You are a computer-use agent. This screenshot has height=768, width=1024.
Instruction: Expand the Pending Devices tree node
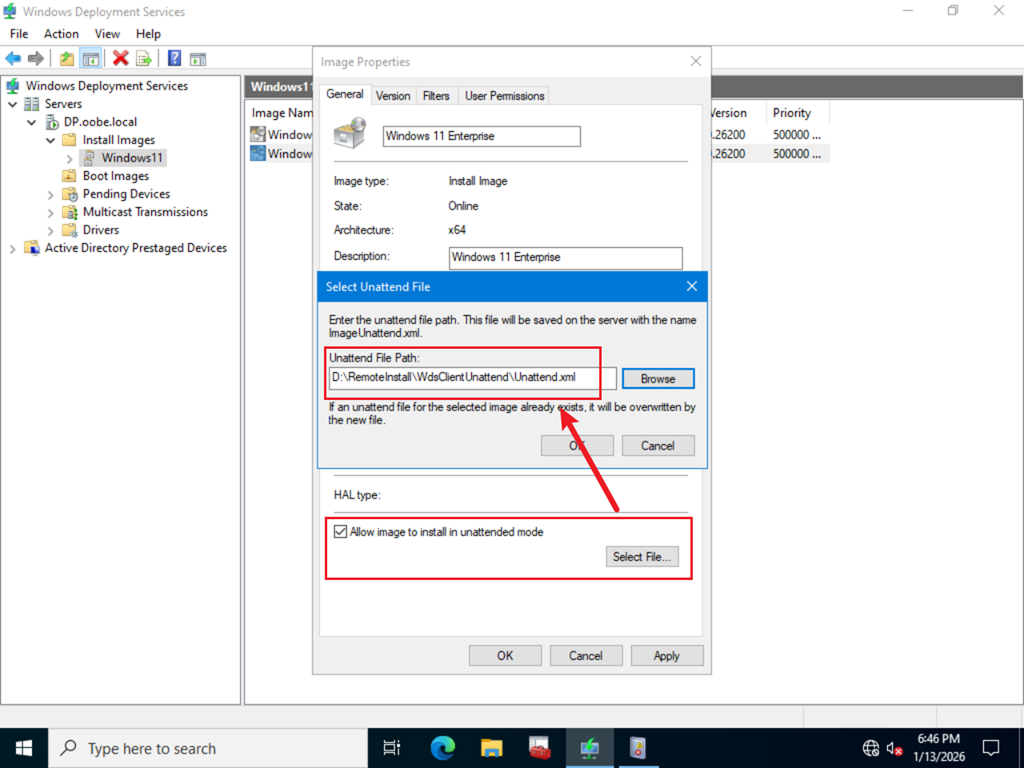(x=51, y=194)
